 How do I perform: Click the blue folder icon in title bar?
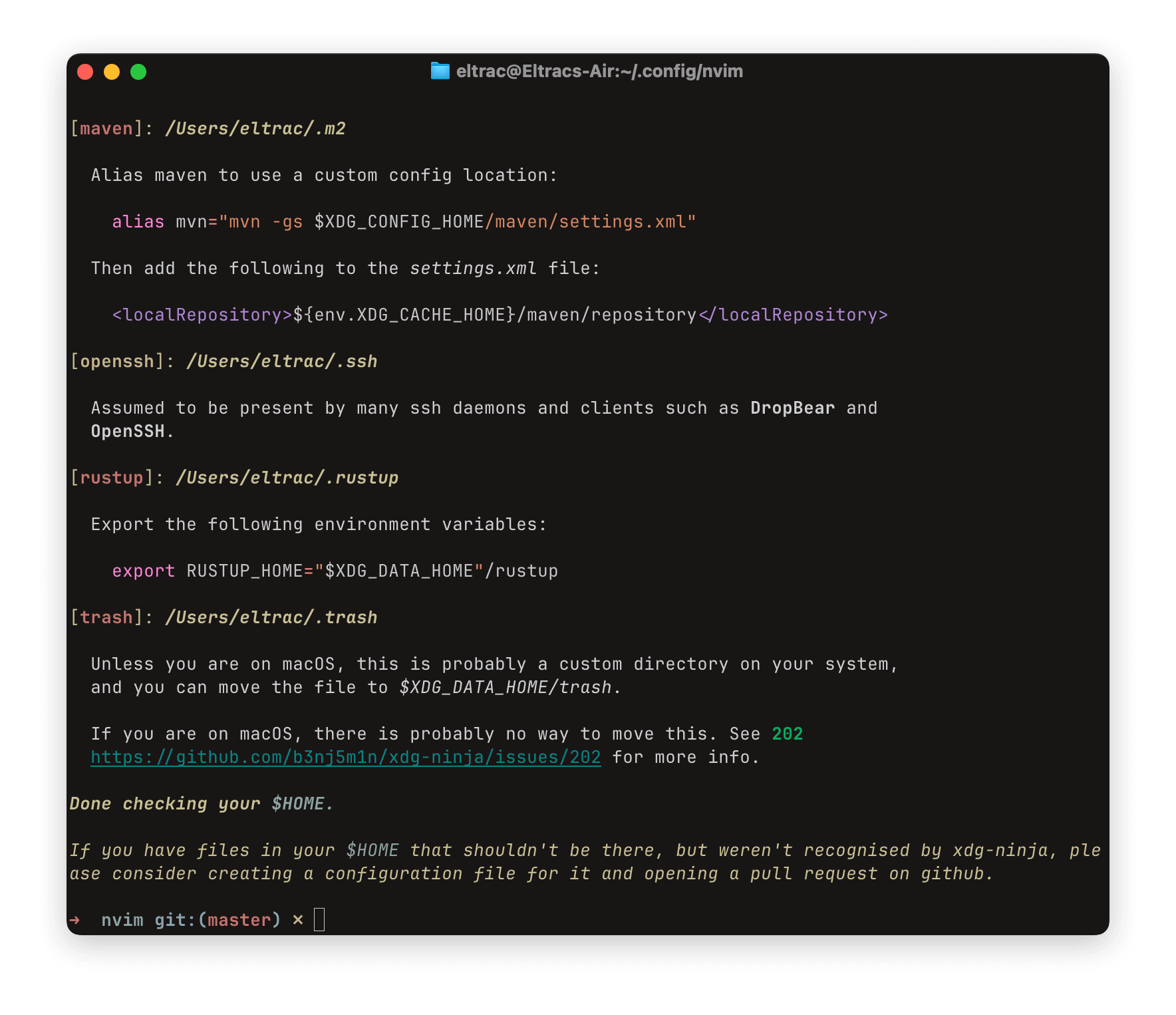pos(440,71)
